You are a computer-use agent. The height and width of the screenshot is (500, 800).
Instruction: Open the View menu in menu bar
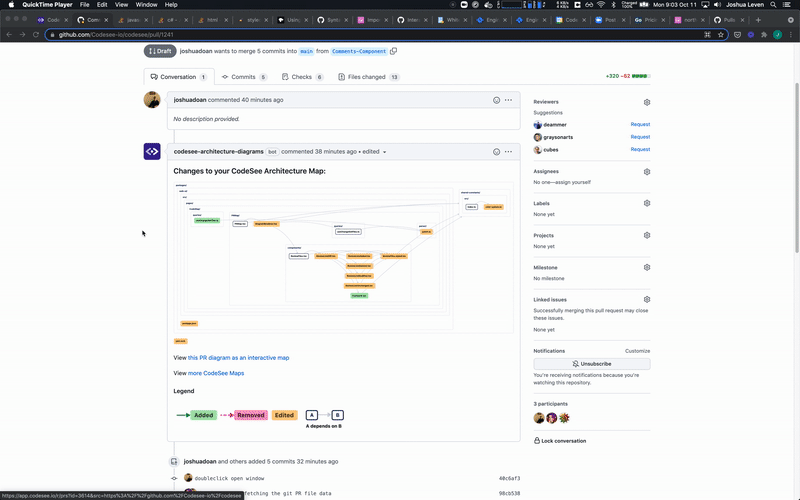click(121, 5)
